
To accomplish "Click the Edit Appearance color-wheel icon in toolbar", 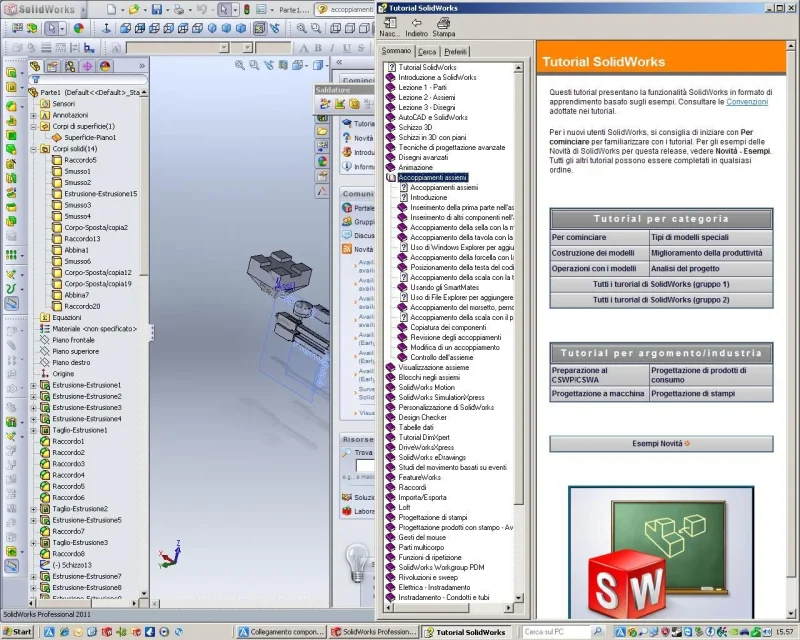I will 79,29.
